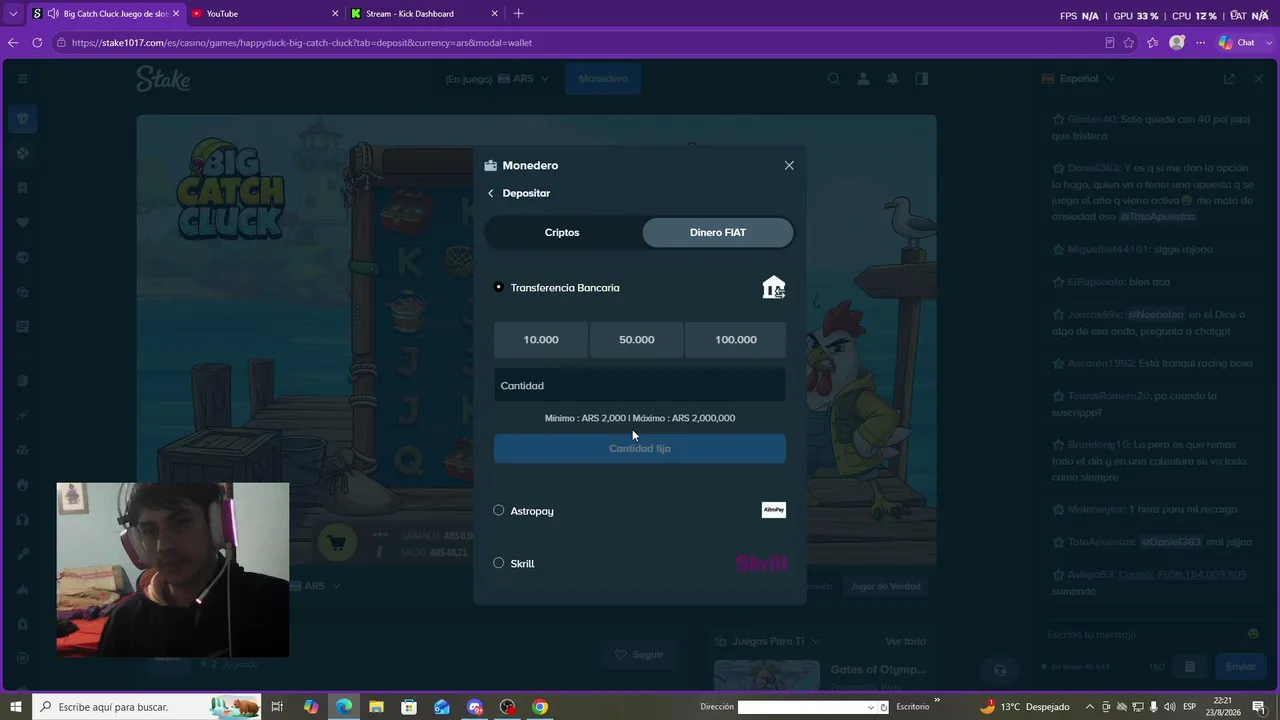
Task: Close the Monedero wallet dialog
Action: click(x=789, y=165)
